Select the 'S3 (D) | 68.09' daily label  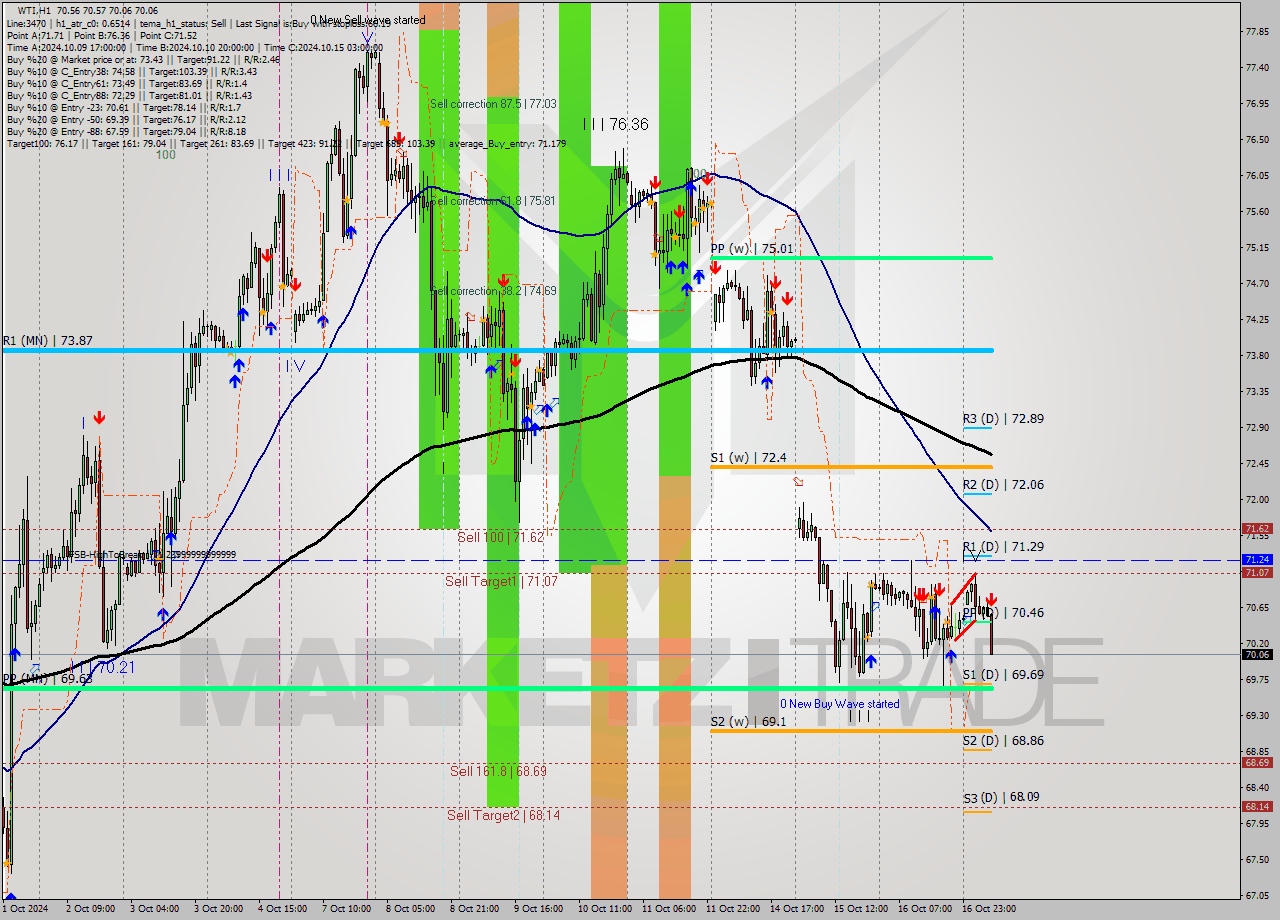tap(1003, 797)
